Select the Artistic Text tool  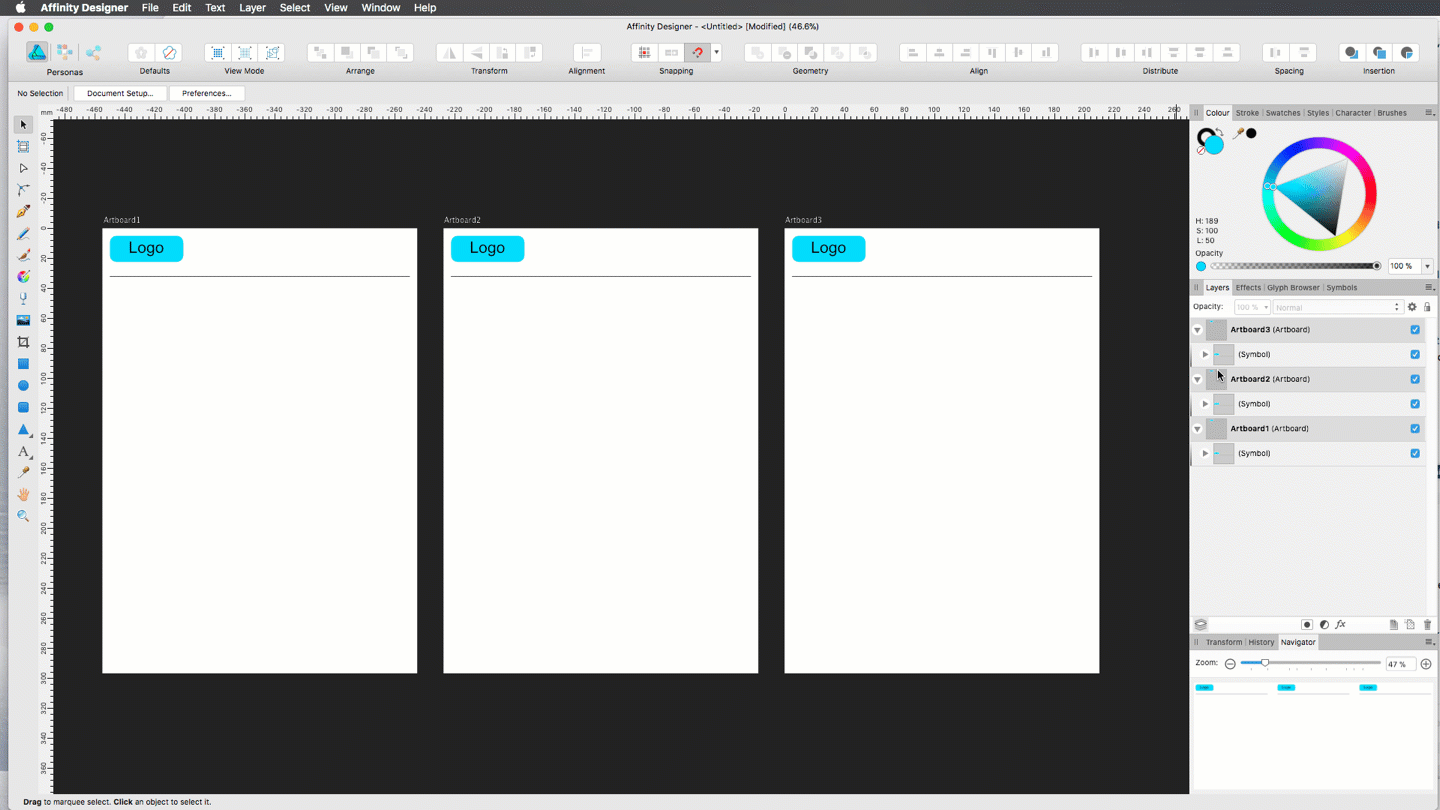click(22, 451)
